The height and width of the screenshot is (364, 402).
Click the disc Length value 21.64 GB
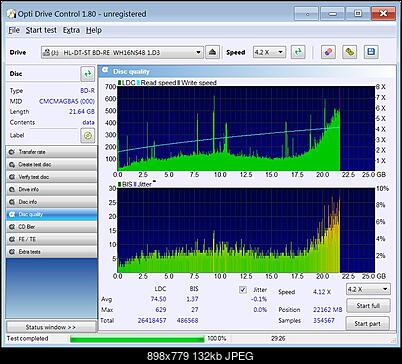click(x=82, y=112)
